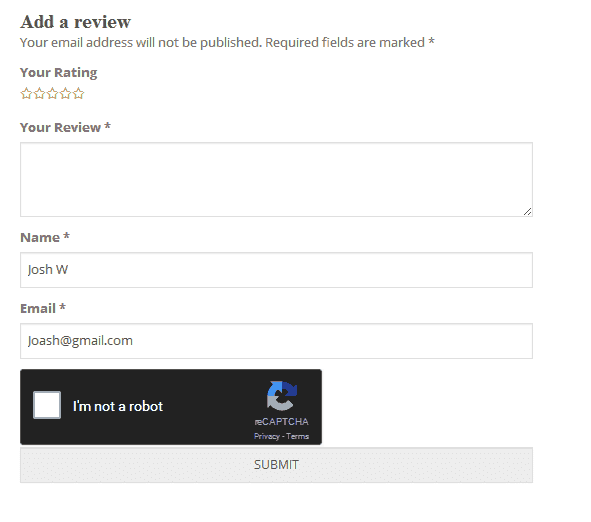Viewport: 591px width, 522px height.
Task: Click the Email field label
Action: pos(43,308)
